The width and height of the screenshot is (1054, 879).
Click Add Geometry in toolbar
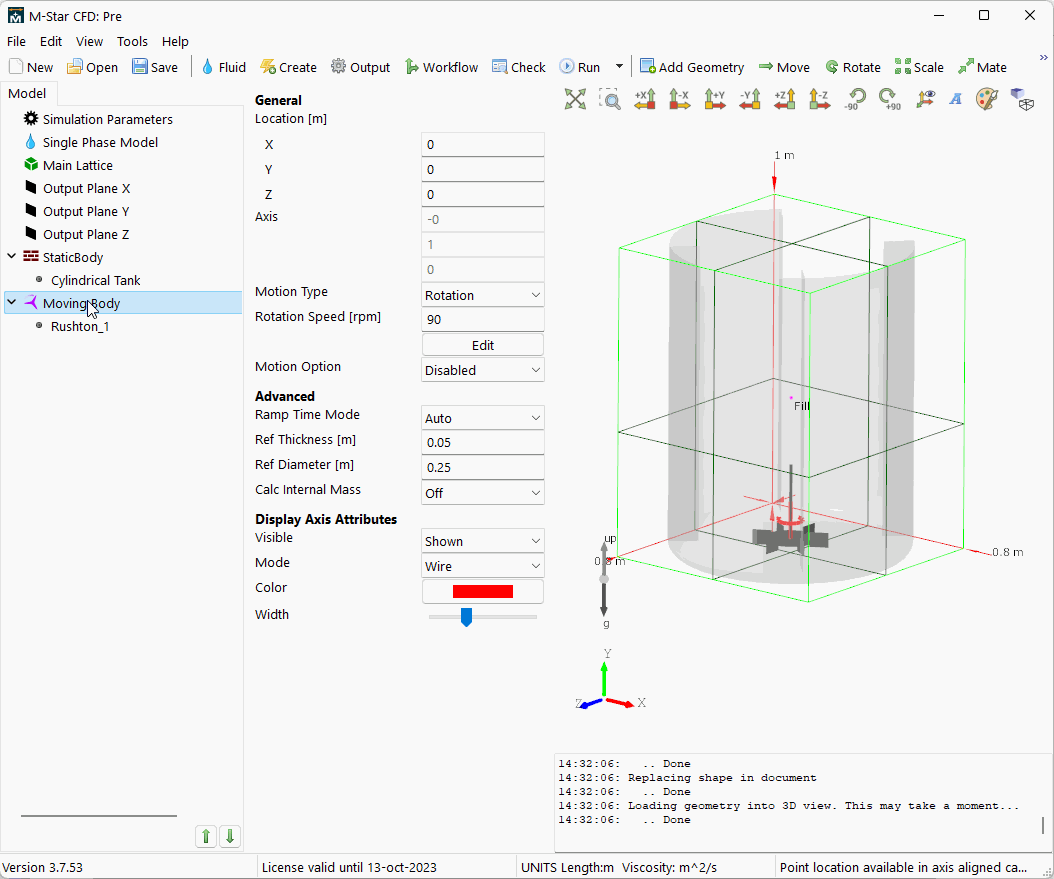point(692,67)
